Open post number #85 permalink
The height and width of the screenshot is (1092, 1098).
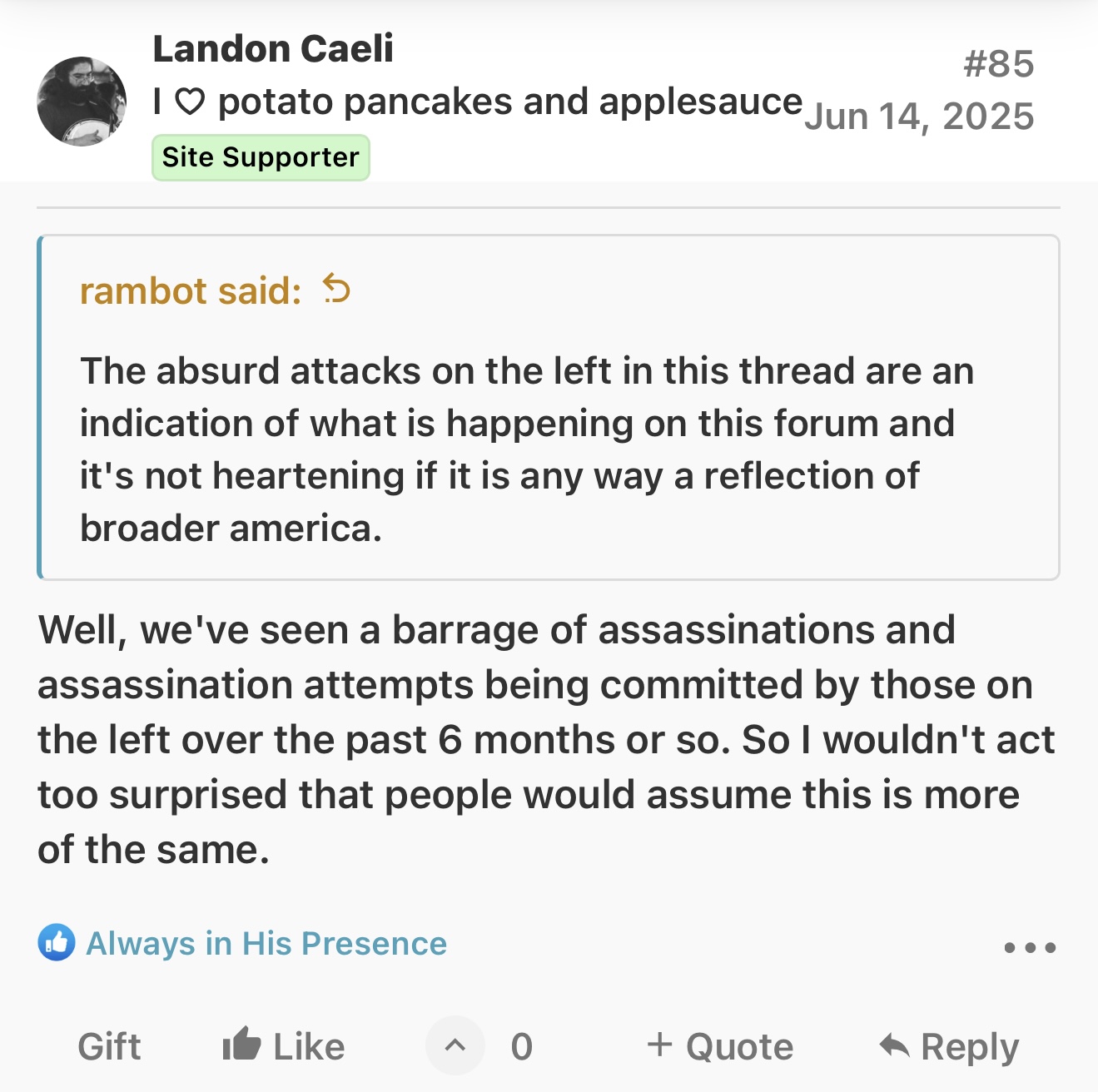pos(998,63)
